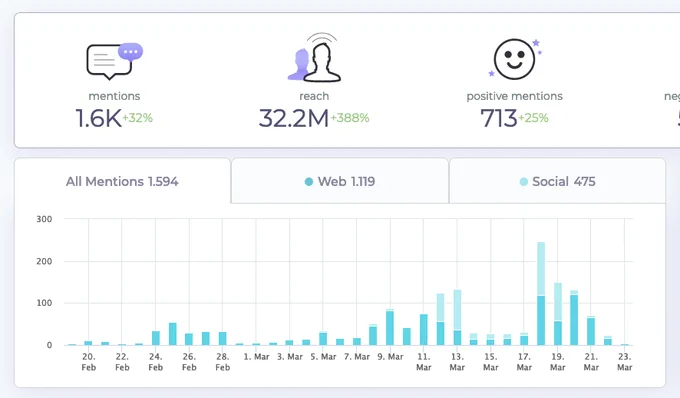Screen dimensions: 680x398
Task: Click the +32% mentions change
Action: point(138,118)
